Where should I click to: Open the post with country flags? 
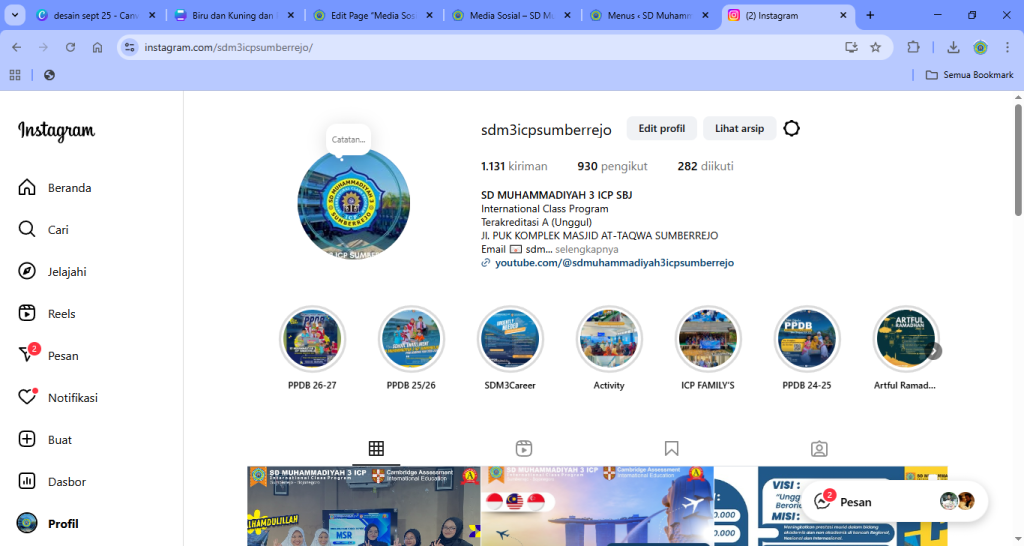597,506
